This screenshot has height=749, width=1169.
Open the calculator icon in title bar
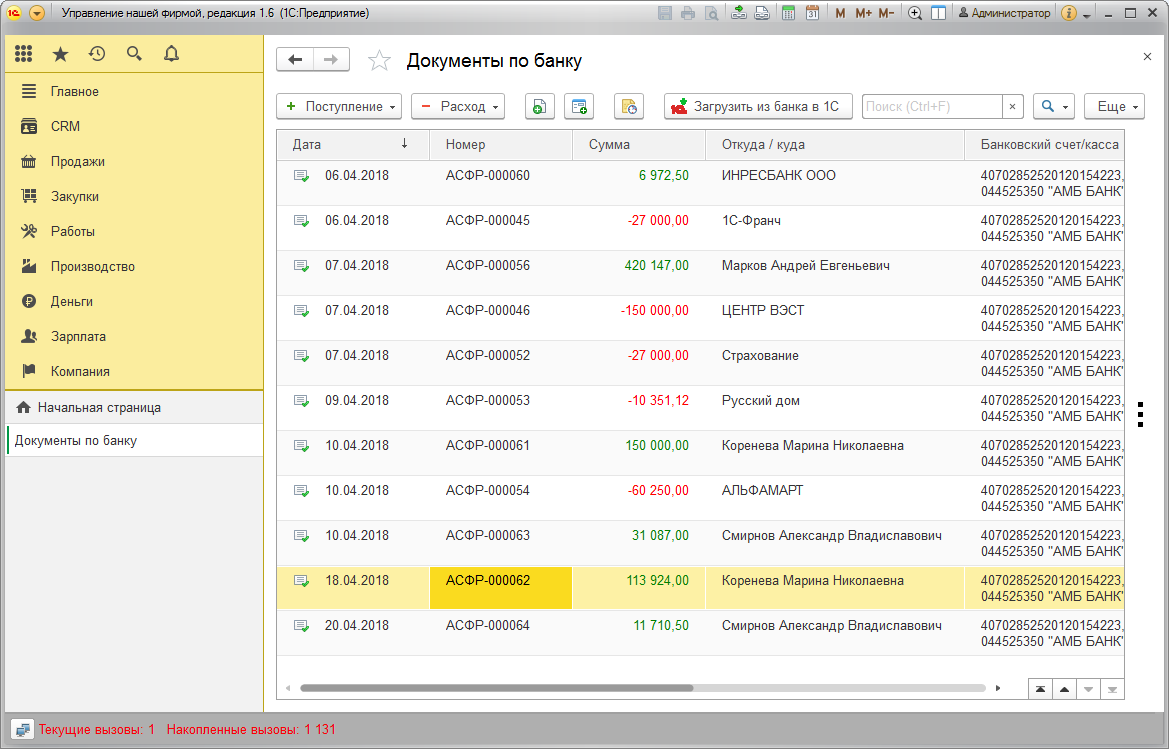pyautogui.click(x=788, y=13)
